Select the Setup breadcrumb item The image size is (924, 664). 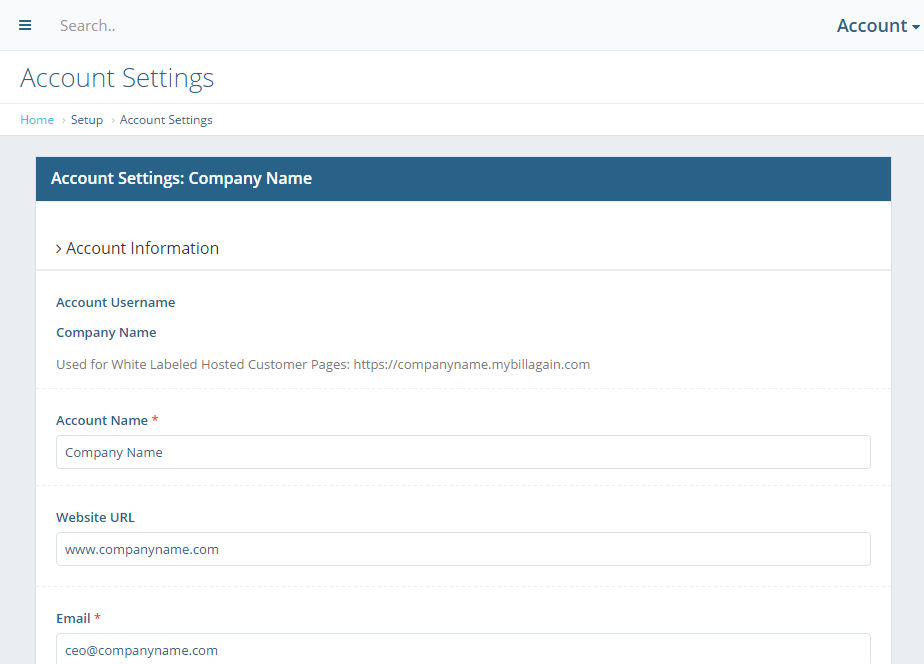click(87, 120)
